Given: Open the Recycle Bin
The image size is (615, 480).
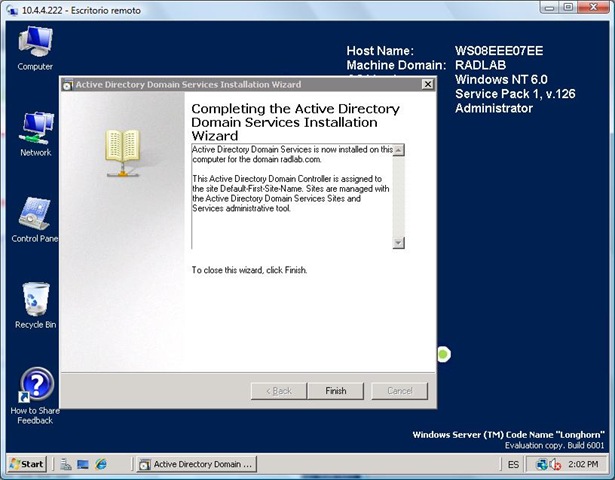Looking at the screenshot, I should click(x=36, y=302).
